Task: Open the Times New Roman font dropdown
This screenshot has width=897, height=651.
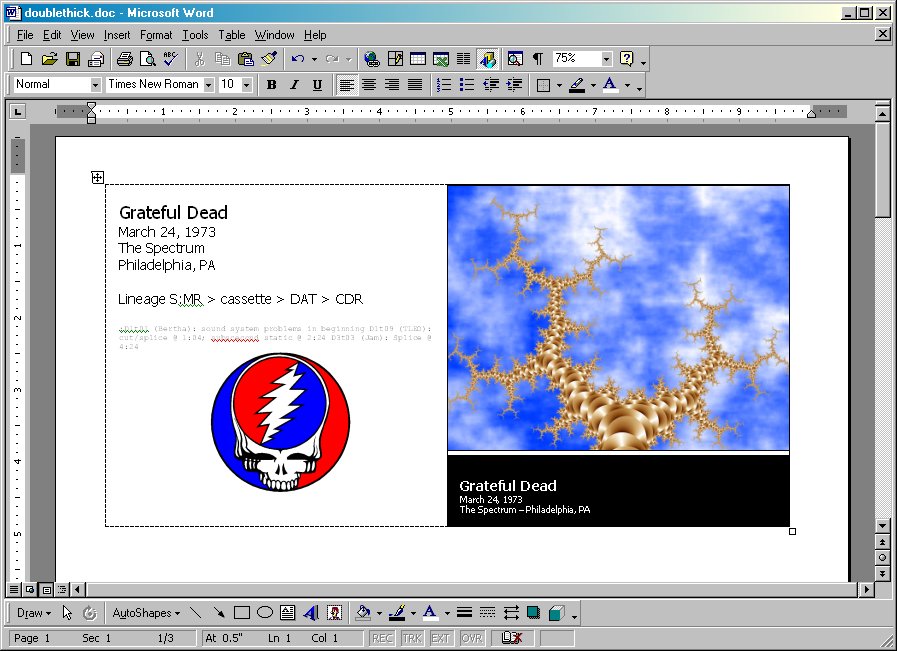Action: click(x=209, y=85)
